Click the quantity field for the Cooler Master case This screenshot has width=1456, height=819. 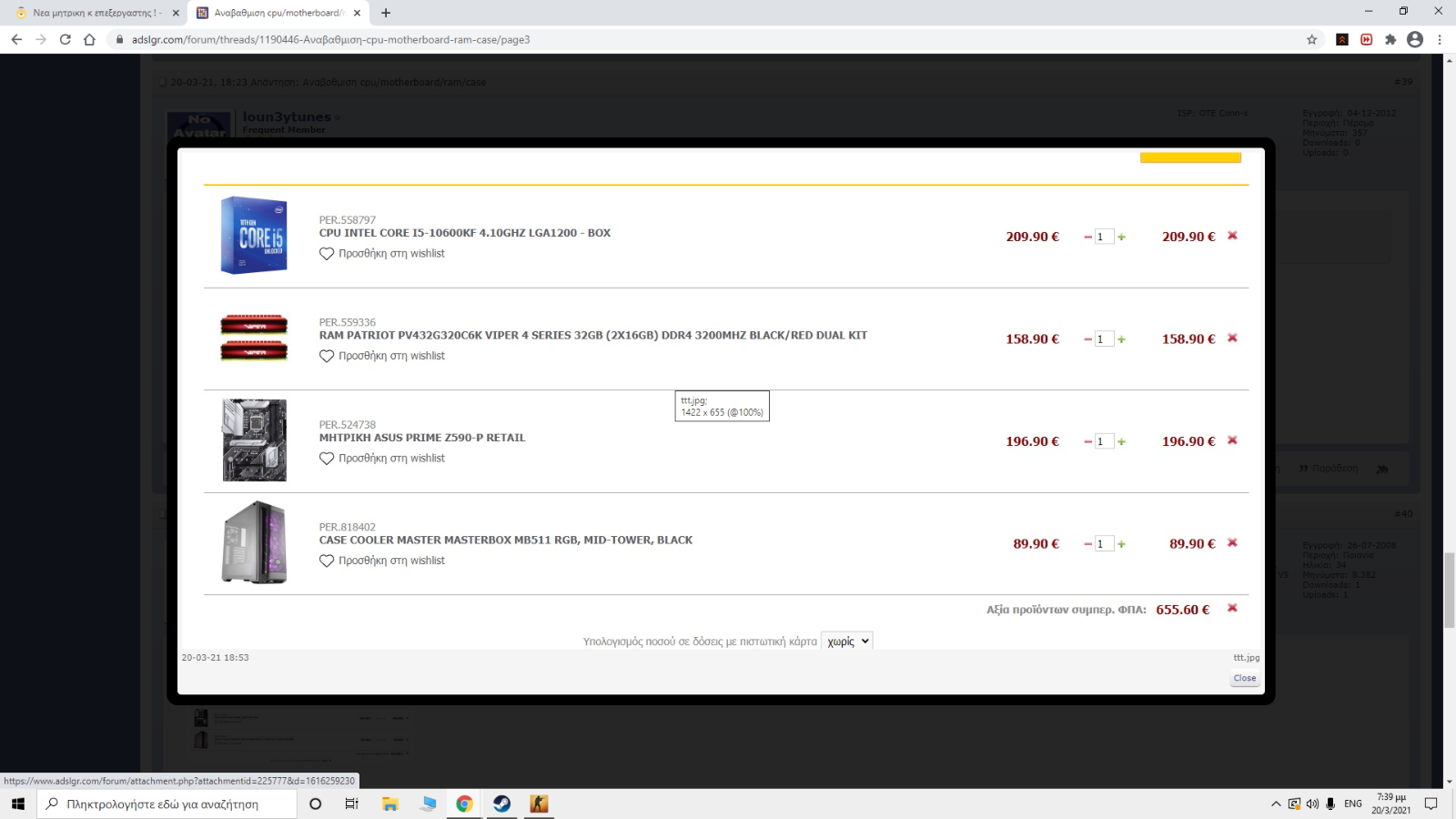tap(1104, 544)
